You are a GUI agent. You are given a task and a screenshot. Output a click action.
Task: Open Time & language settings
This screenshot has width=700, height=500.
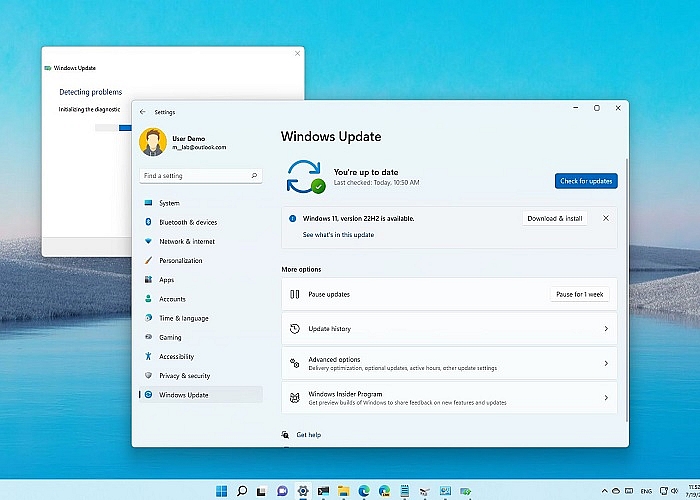click(201, 318)
